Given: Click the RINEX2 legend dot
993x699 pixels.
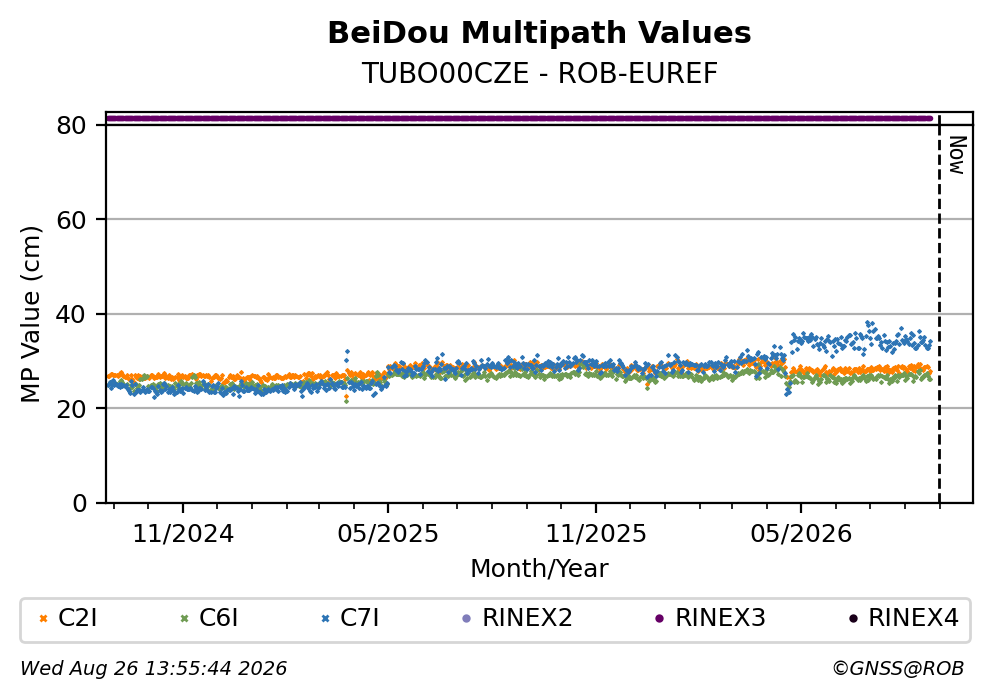Looking at the screenshot, I should tap(467, 619).
